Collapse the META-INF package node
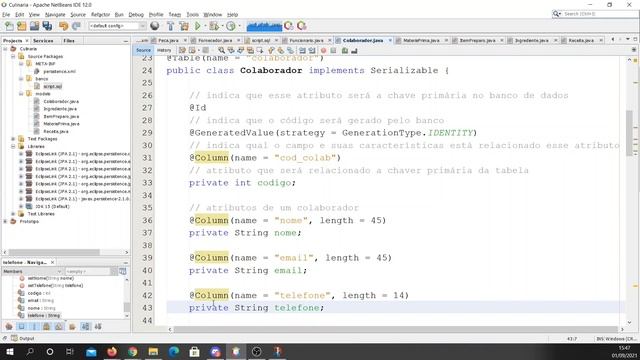 click(x=21, y=64)
